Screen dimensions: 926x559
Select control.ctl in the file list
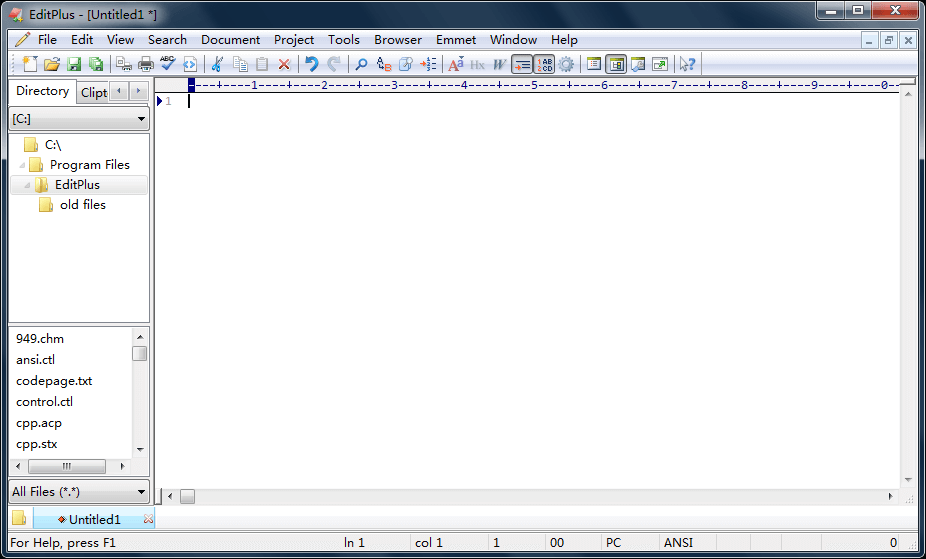point(44,401)
